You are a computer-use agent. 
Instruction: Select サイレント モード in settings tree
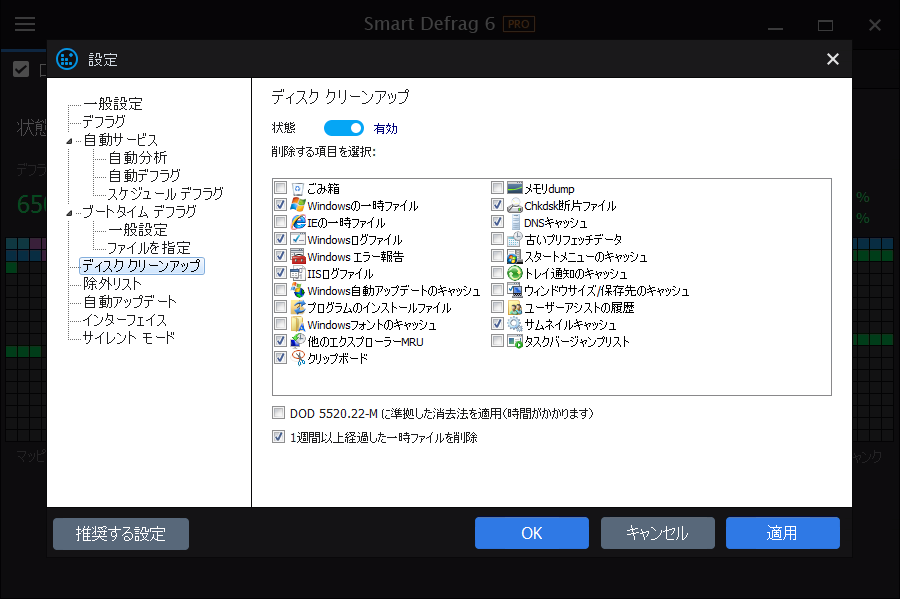tap(129, 338)
